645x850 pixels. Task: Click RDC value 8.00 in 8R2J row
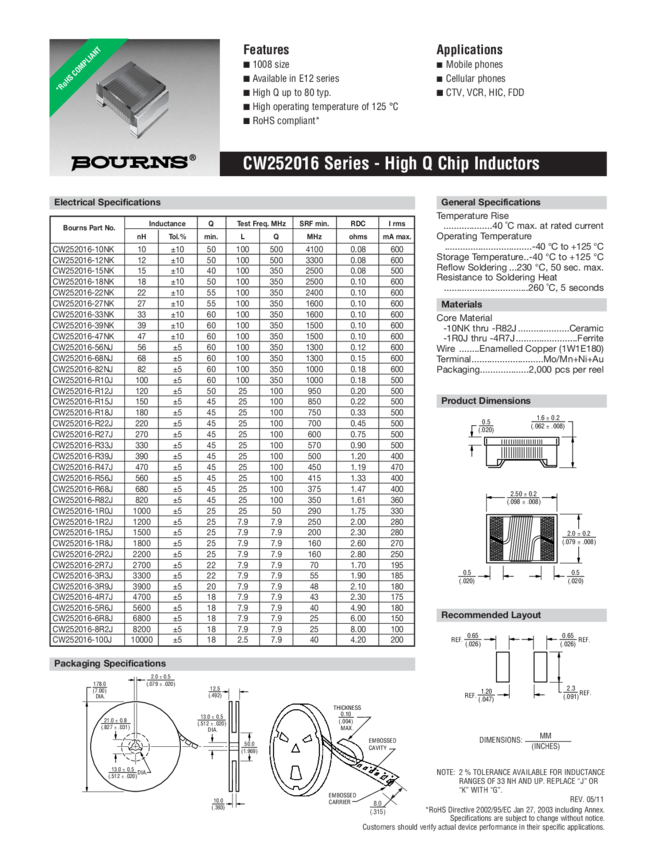coord(358,629)
